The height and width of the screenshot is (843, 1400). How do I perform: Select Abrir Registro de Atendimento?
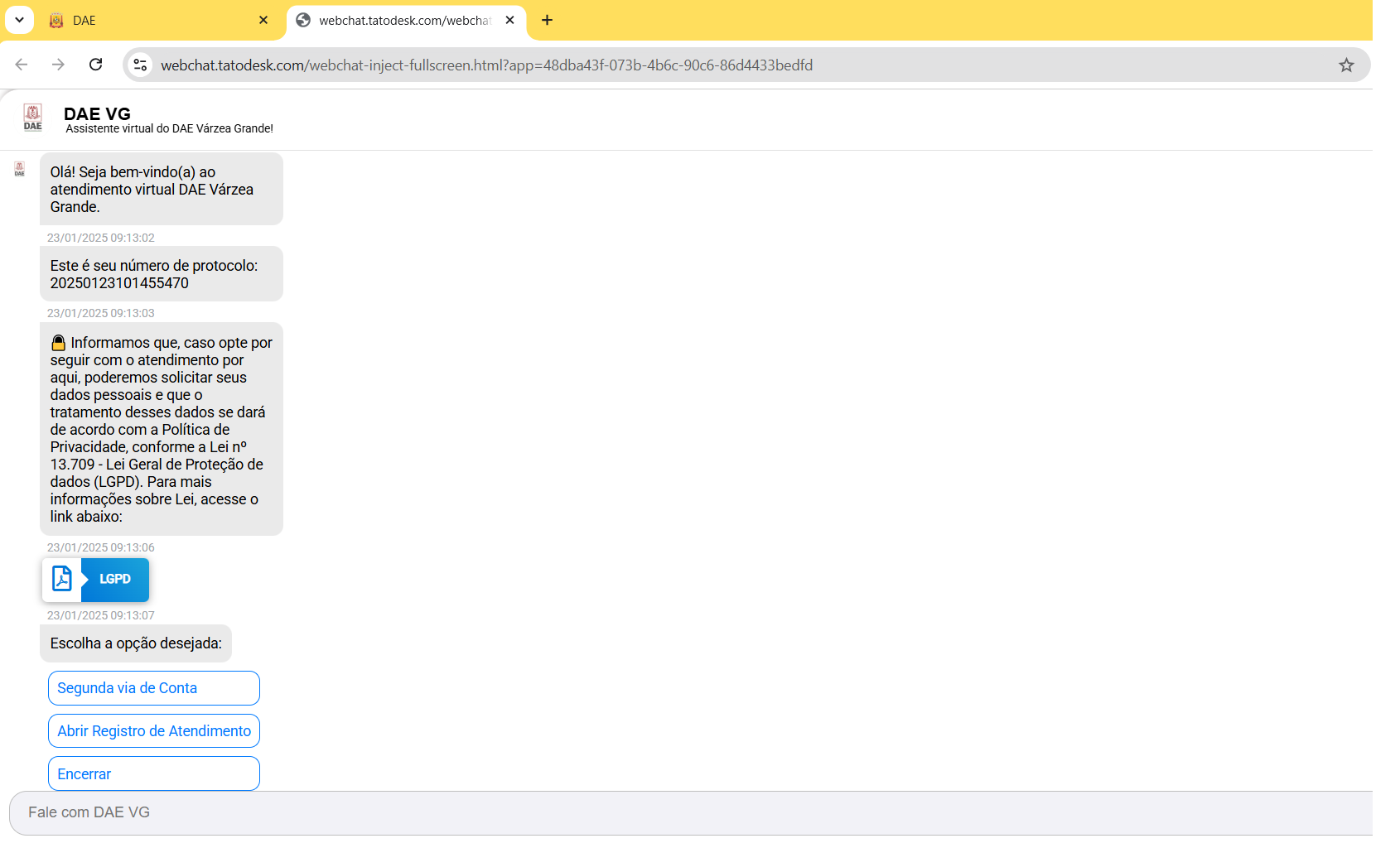154,731
